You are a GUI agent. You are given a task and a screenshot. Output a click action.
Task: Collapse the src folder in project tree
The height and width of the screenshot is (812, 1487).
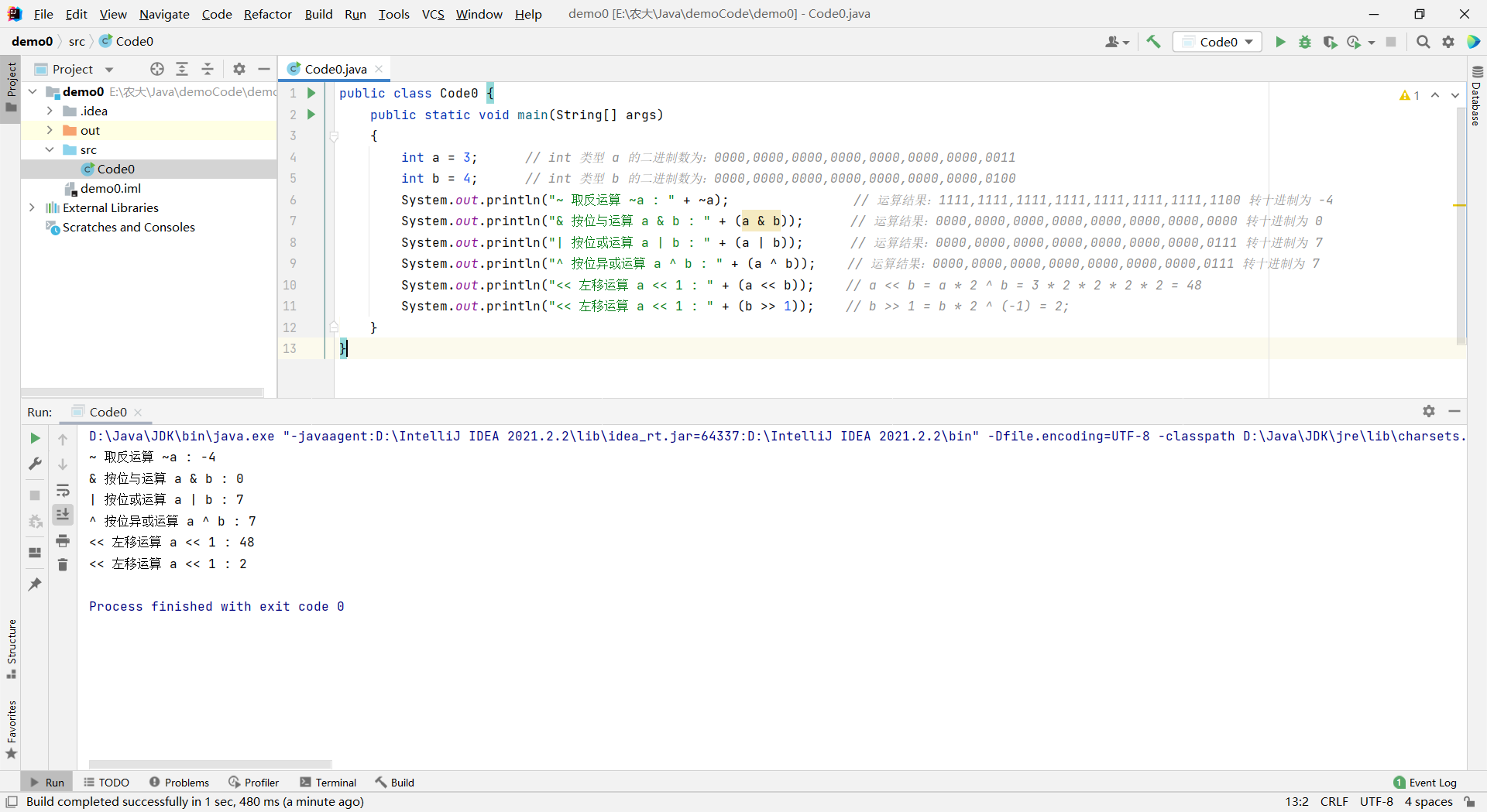pos(50,149)
